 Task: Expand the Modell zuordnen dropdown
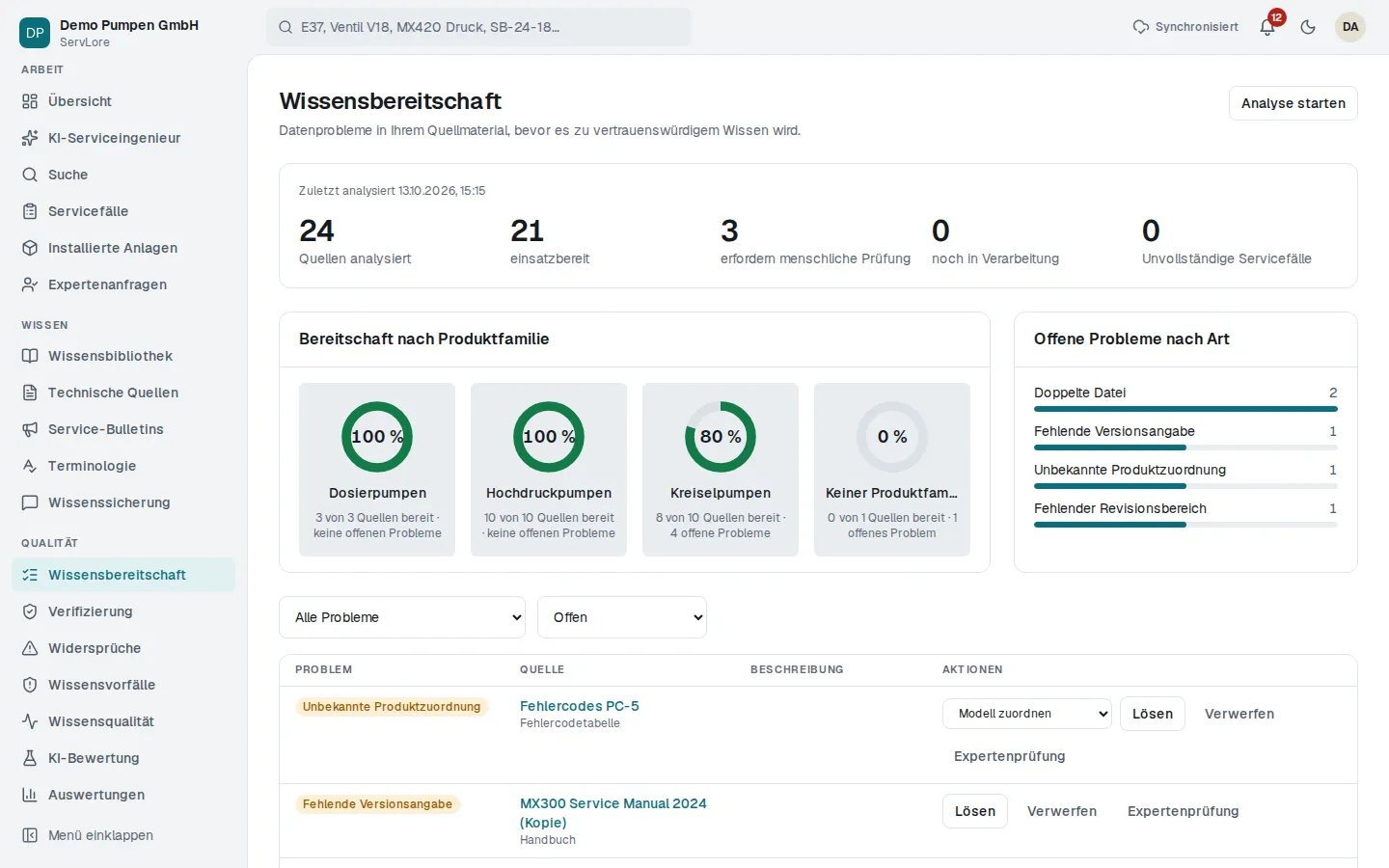pyautogui.click(x=1027, y=714)
